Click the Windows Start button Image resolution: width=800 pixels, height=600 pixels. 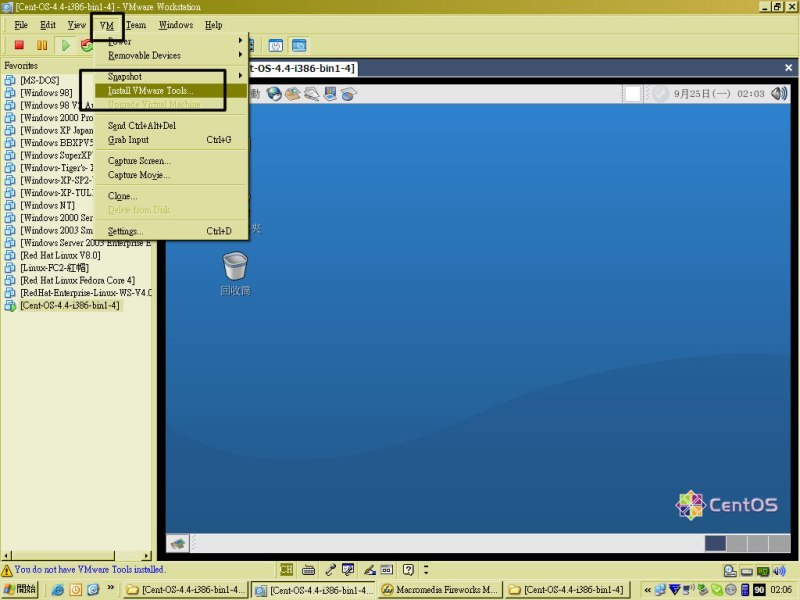(20, 589)
